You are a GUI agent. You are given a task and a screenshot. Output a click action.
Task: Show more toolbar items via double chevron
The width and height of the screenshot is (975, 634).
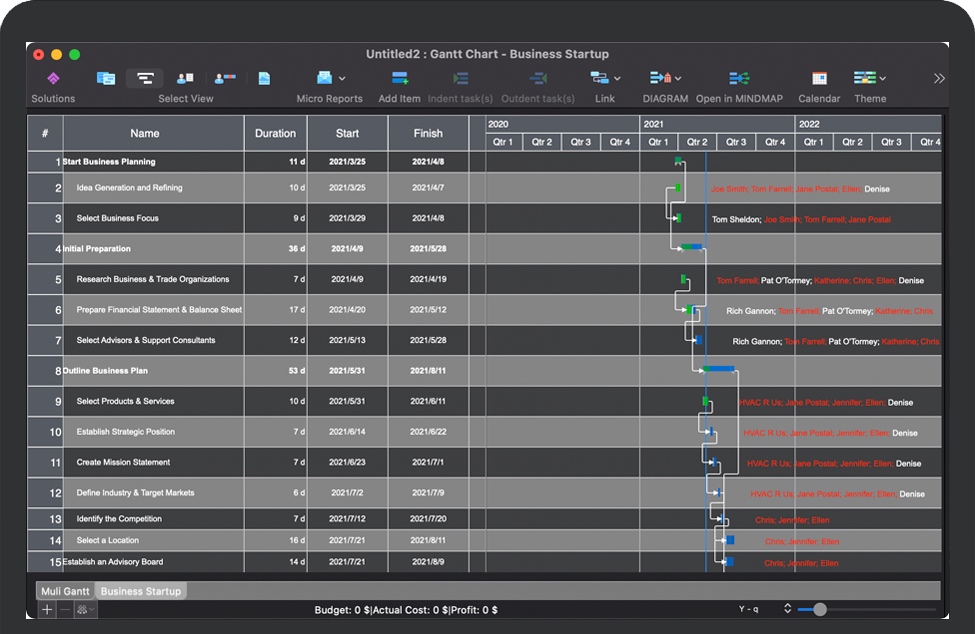point(939,79)
